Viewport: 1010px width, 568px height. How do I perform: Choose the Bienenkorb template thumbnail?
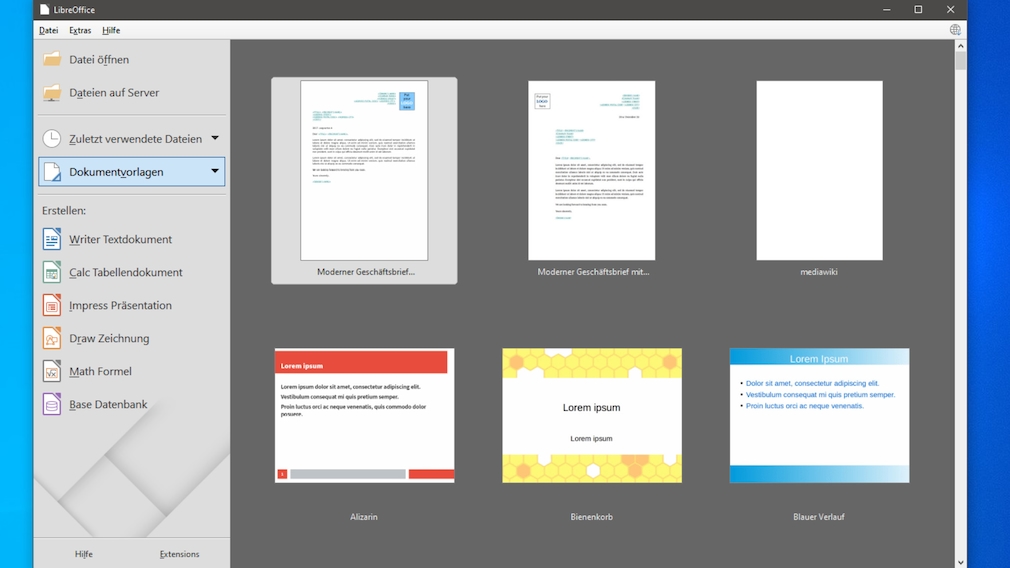(x=591, y=415)
